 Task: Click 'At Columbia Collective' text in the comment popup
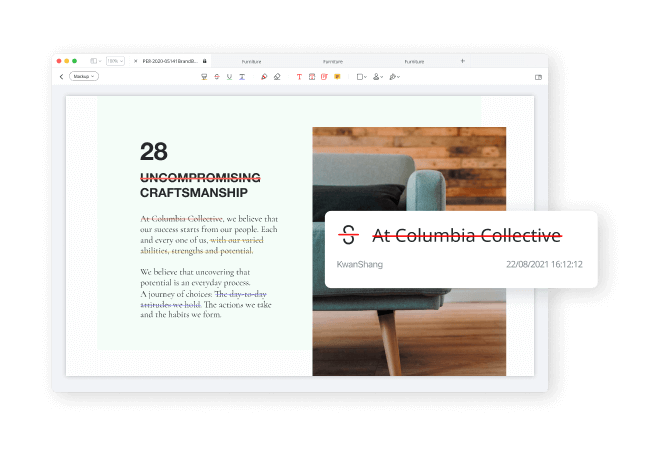[x=467, y=236]
